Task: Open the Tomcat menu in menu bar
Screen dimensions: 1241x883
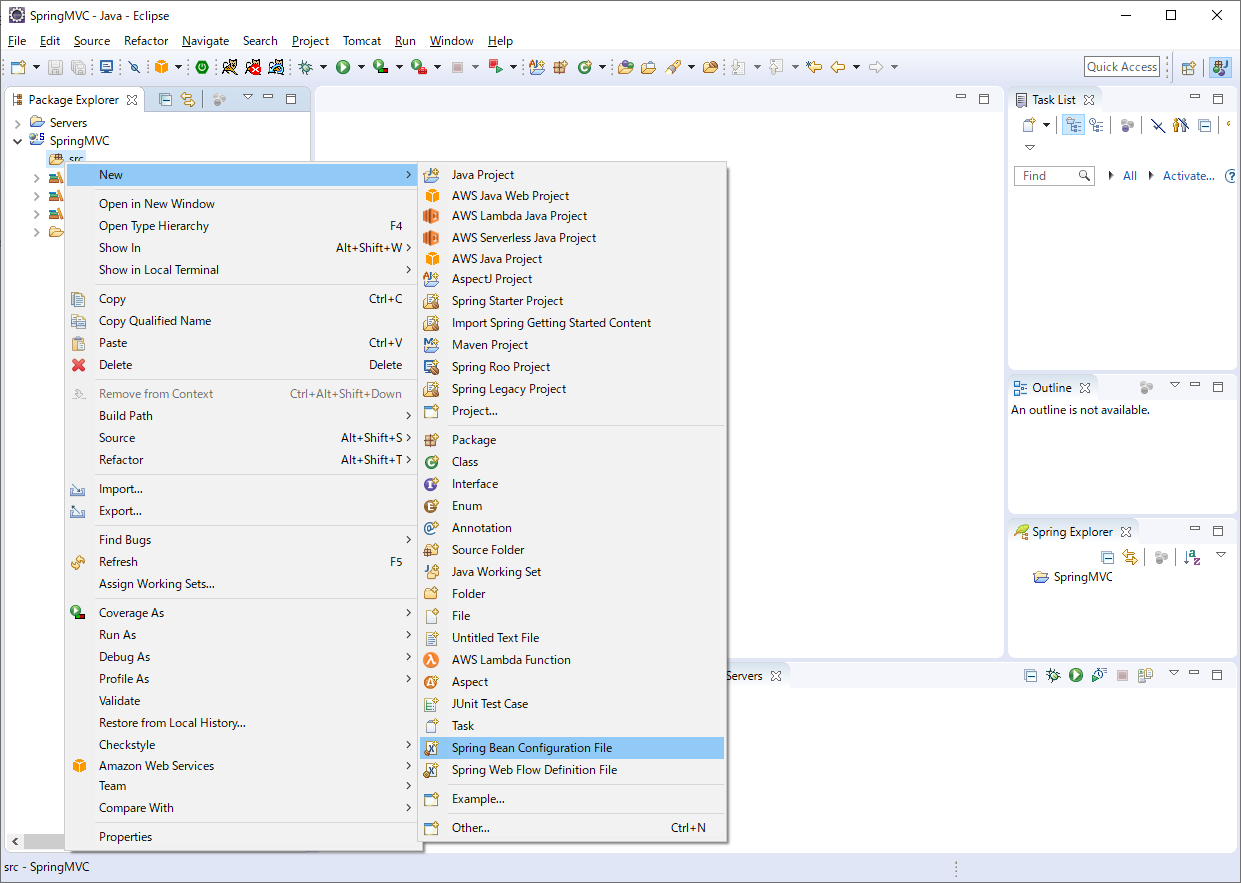Action: tap(361, 41)
